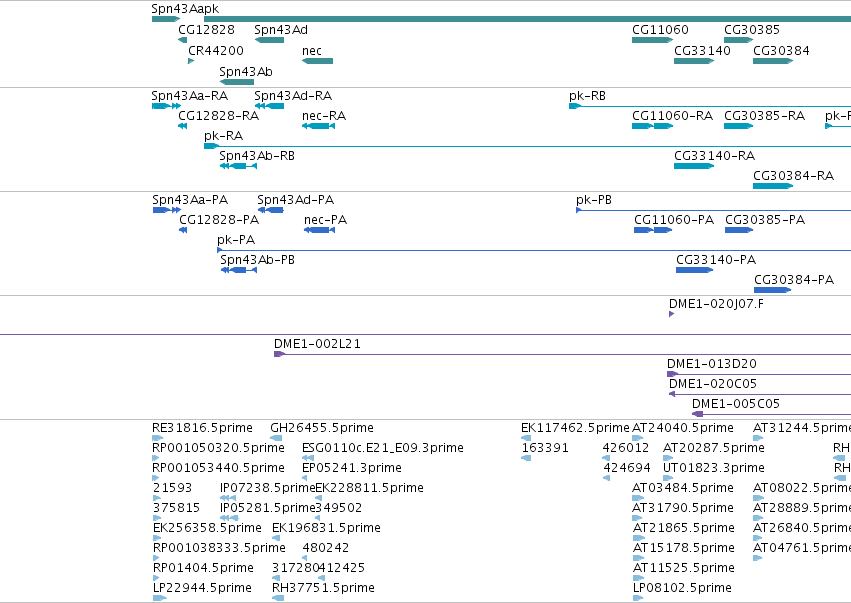Select the 163391 EST feature

(526, 458)
